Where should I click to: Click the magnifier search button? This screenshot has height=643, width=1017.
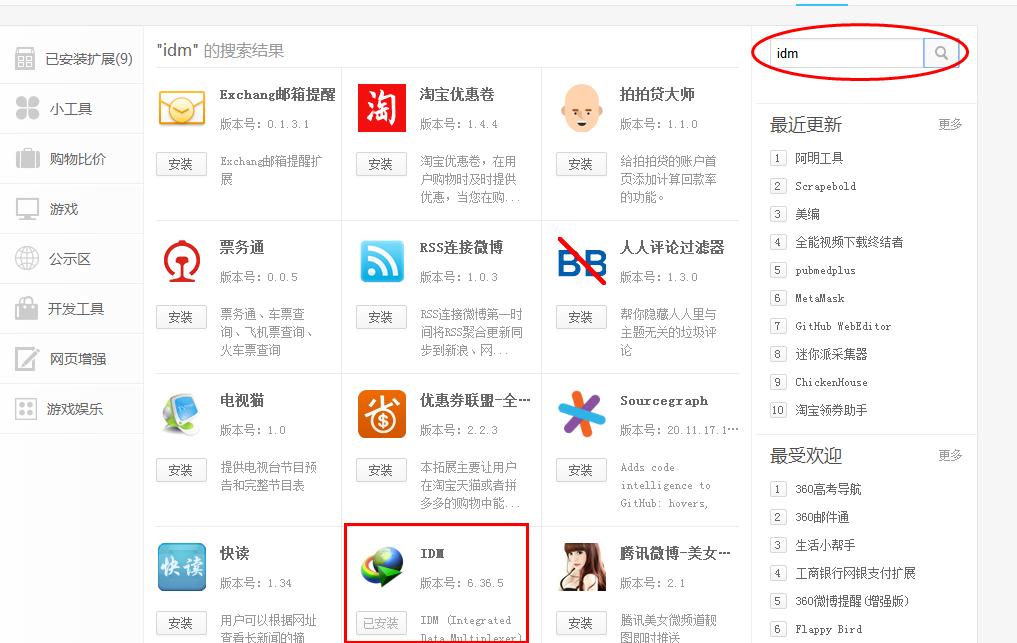coord(941,53)
